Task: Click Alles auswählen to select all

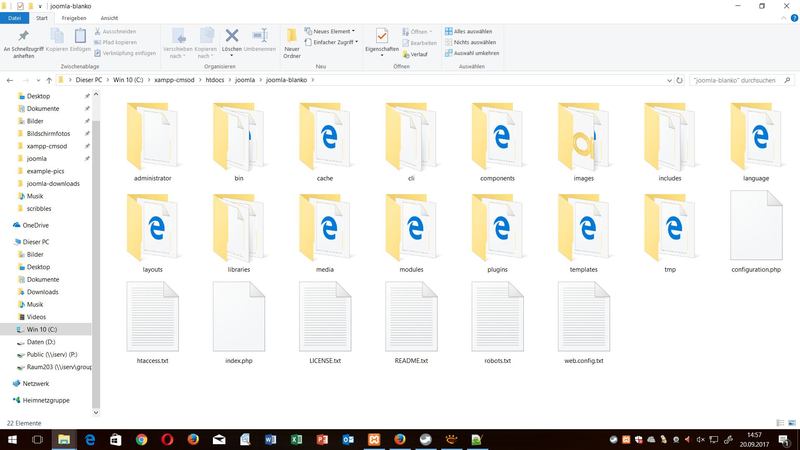Action: pos(472,31)
